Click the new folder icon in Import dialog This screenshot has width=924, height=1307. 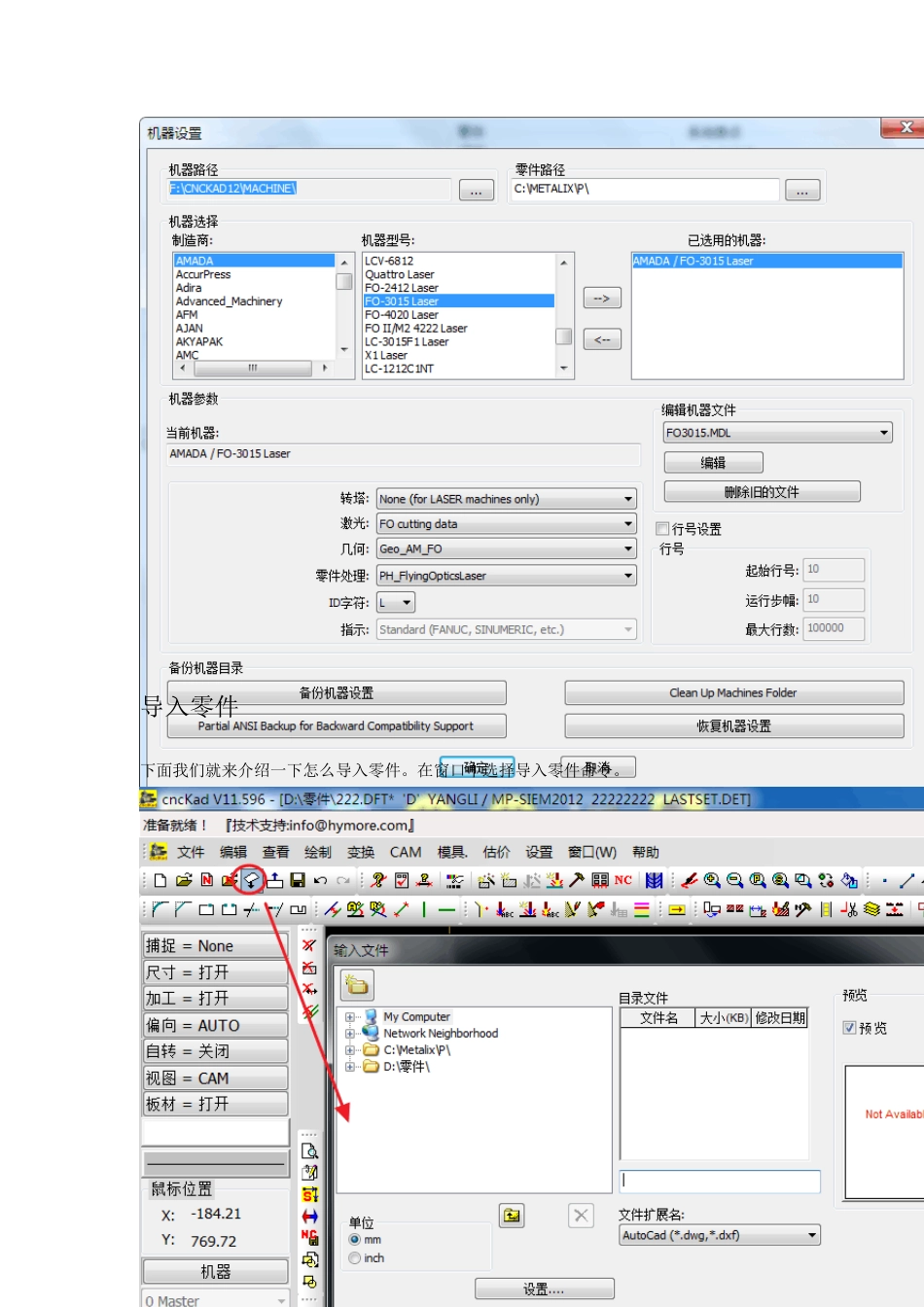[x=357, y=985]
